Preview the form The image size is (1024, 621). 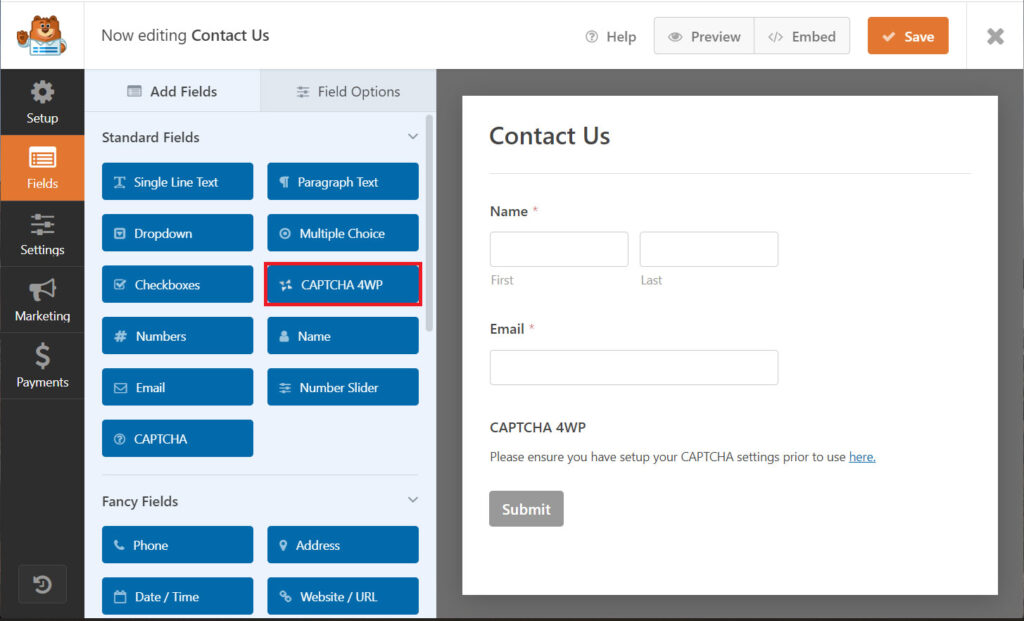coord(703,35)
